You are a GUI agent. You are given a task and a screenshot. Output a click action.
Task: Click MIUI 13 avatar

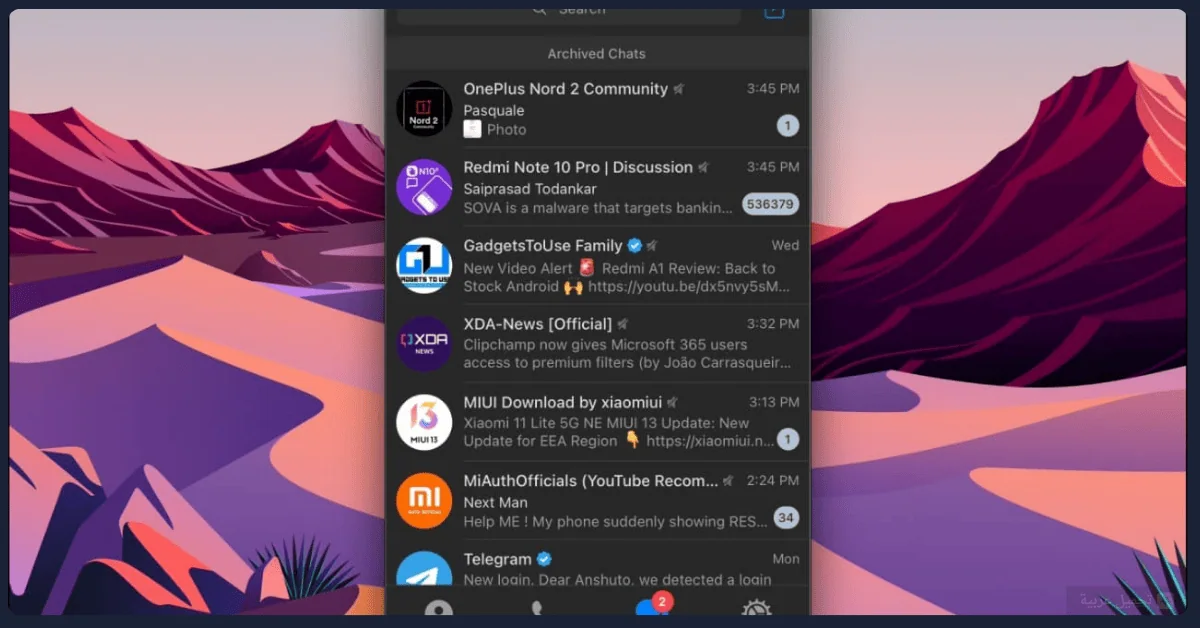[x=424, y=422]
